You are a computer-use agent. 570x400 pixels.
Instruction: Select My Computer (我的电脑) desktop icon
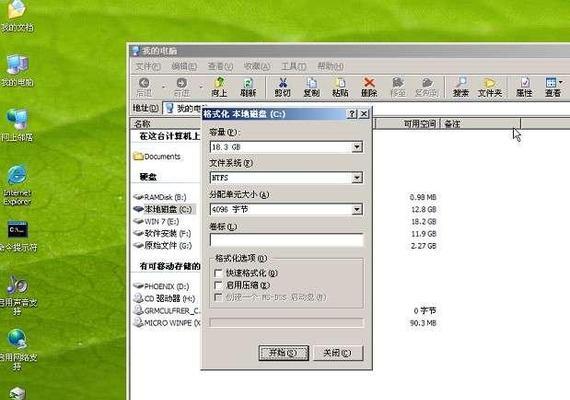tap(17, 71)
